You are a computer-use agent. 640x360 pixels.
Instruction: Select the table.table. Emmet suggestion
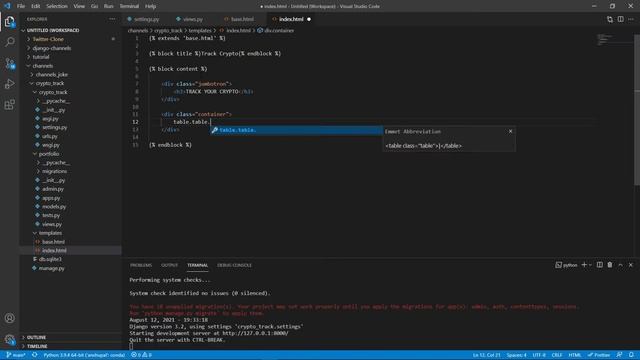click(x=296, y=130)
